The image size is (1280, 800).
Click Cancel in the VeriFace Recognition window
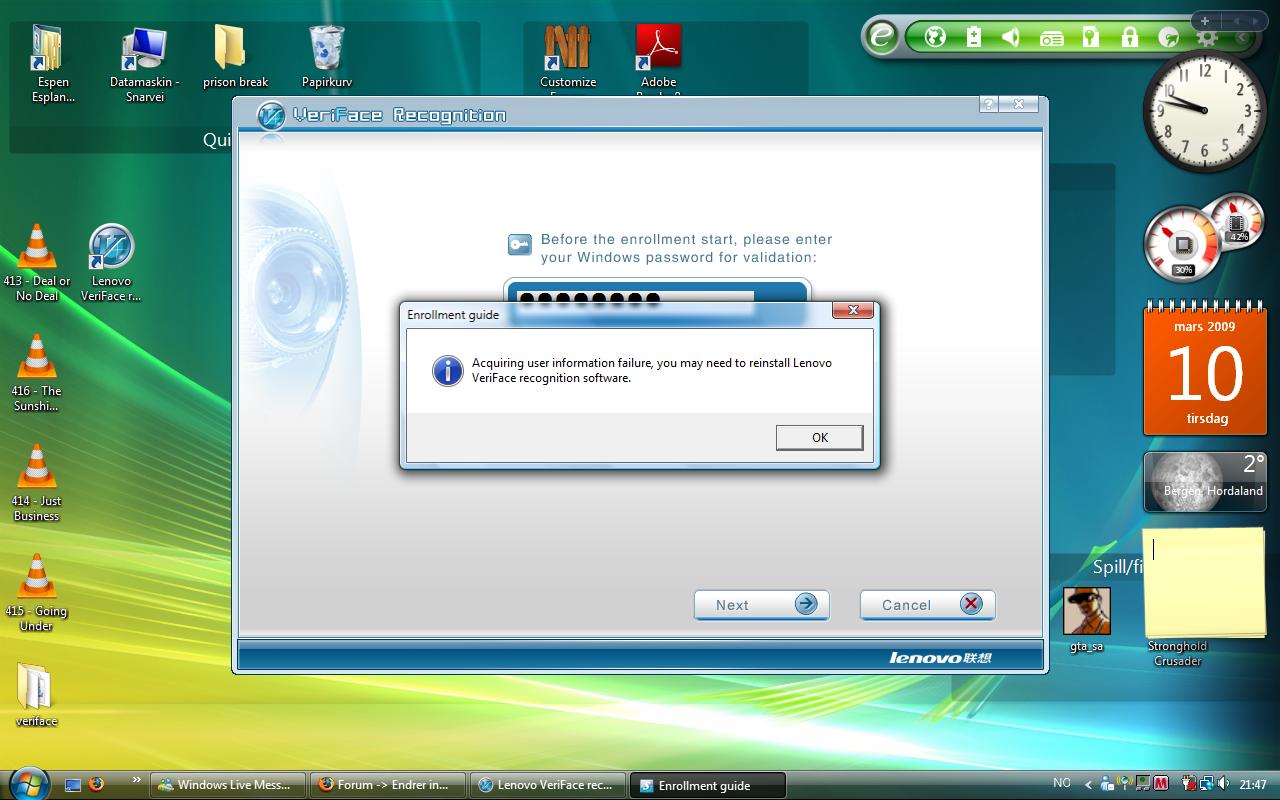point(927,604)
